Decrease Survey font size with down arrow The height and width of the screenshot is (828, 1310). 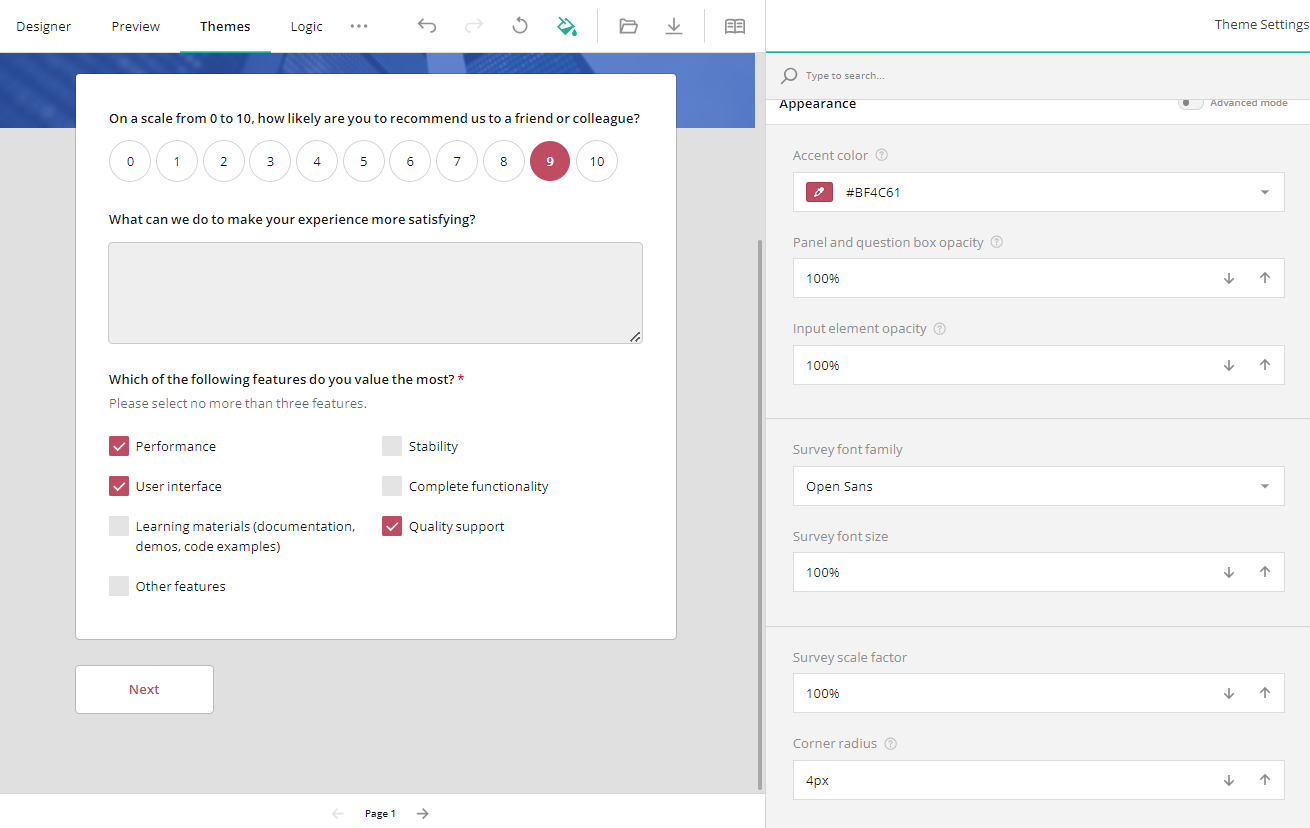tap(1228, 572)
